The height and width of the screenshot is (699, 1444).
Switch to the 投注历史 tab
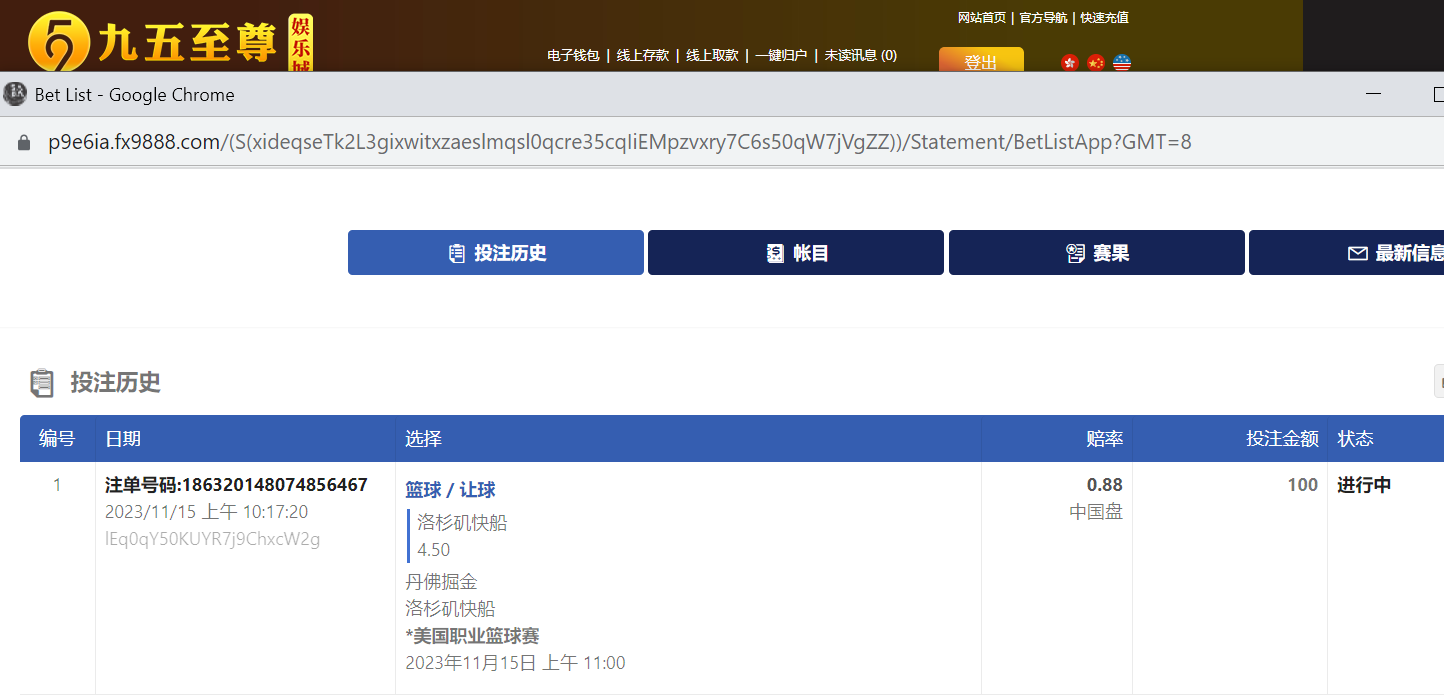click(x=496, y=253)
